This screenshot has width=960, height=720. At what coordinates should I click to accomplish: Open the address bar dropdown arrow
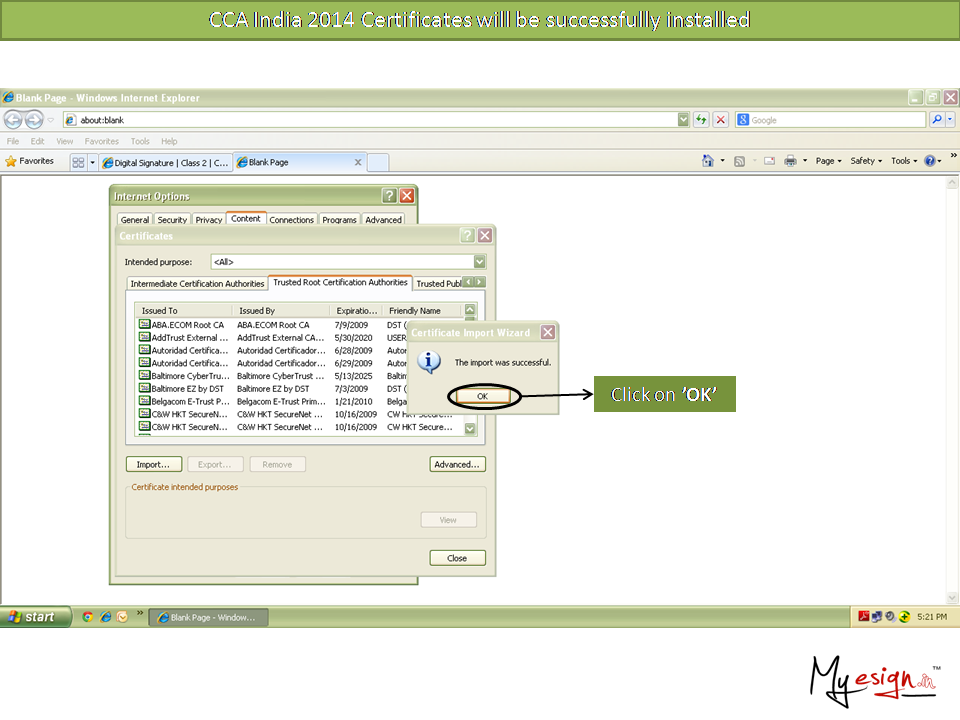coord(683,120)
